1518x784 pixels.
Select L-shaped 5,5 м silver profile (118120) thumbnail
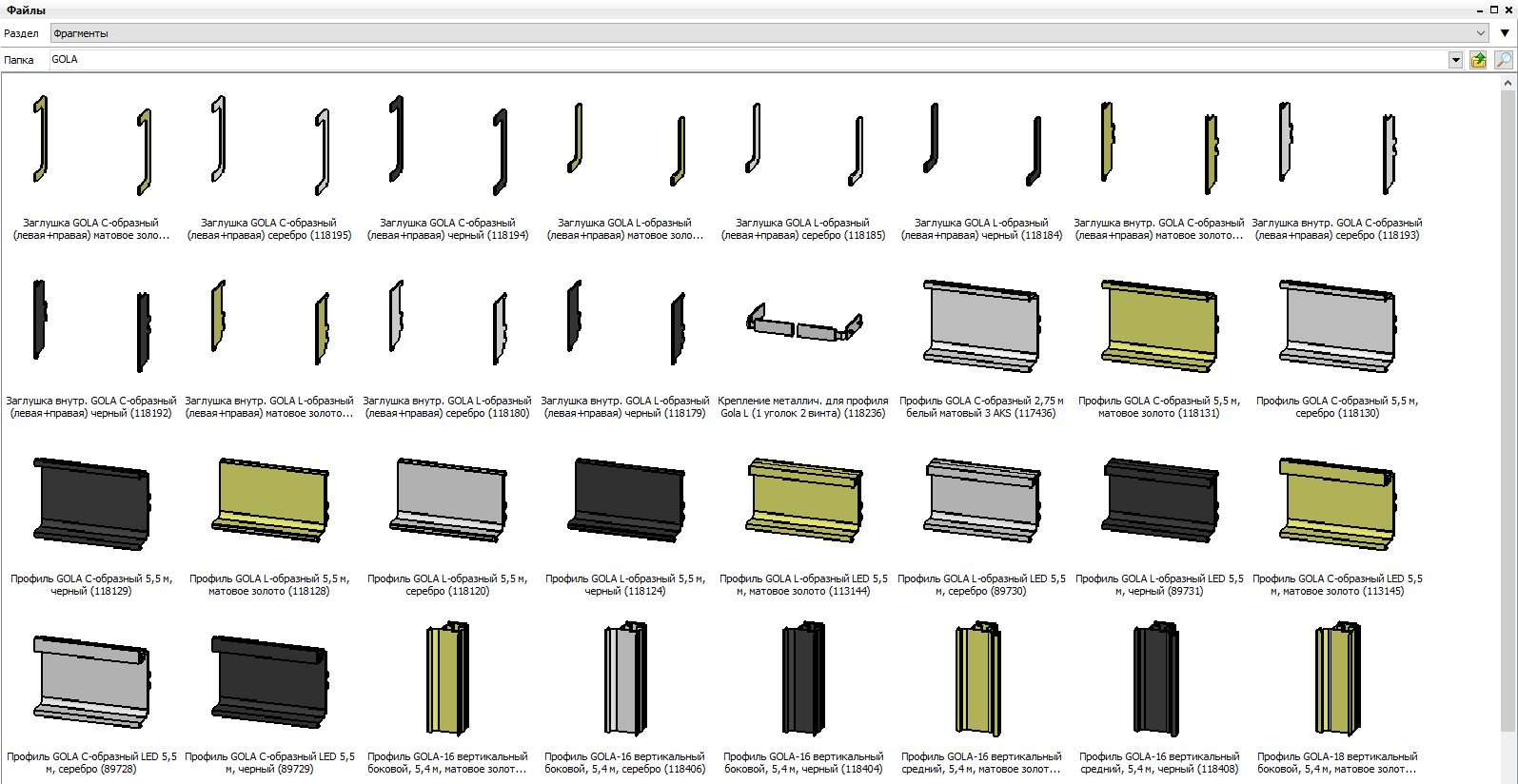tap(447, 500)
